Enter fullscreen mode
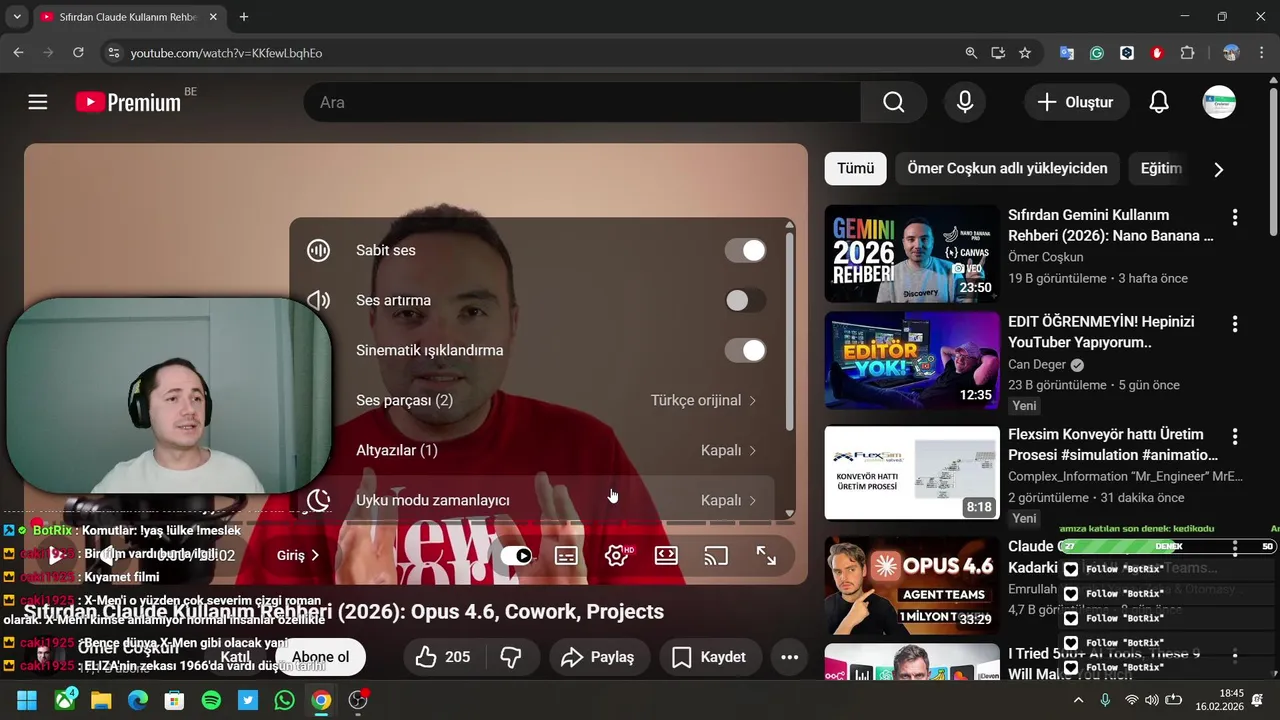This screenshot has width=1280, height=720. 766,556
